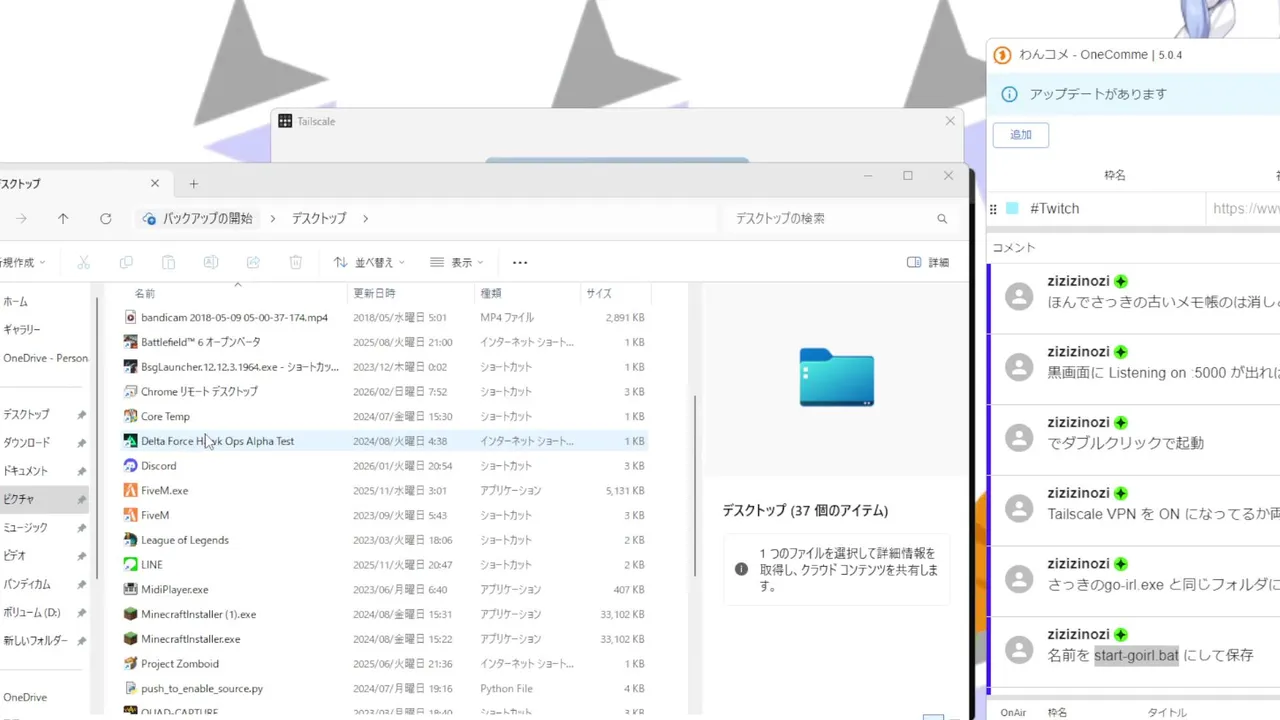Click the OneComme app logo icon
Screen dimensions: 1280x720
click(1002, 55)
